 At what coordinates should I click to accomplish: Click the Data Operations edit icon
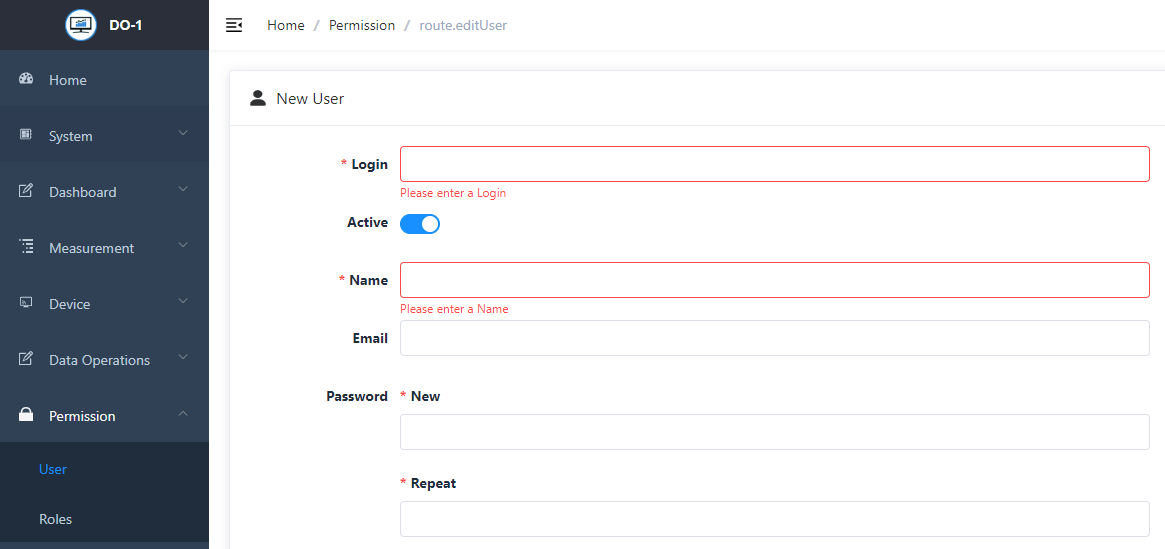[x=27, y=359]
